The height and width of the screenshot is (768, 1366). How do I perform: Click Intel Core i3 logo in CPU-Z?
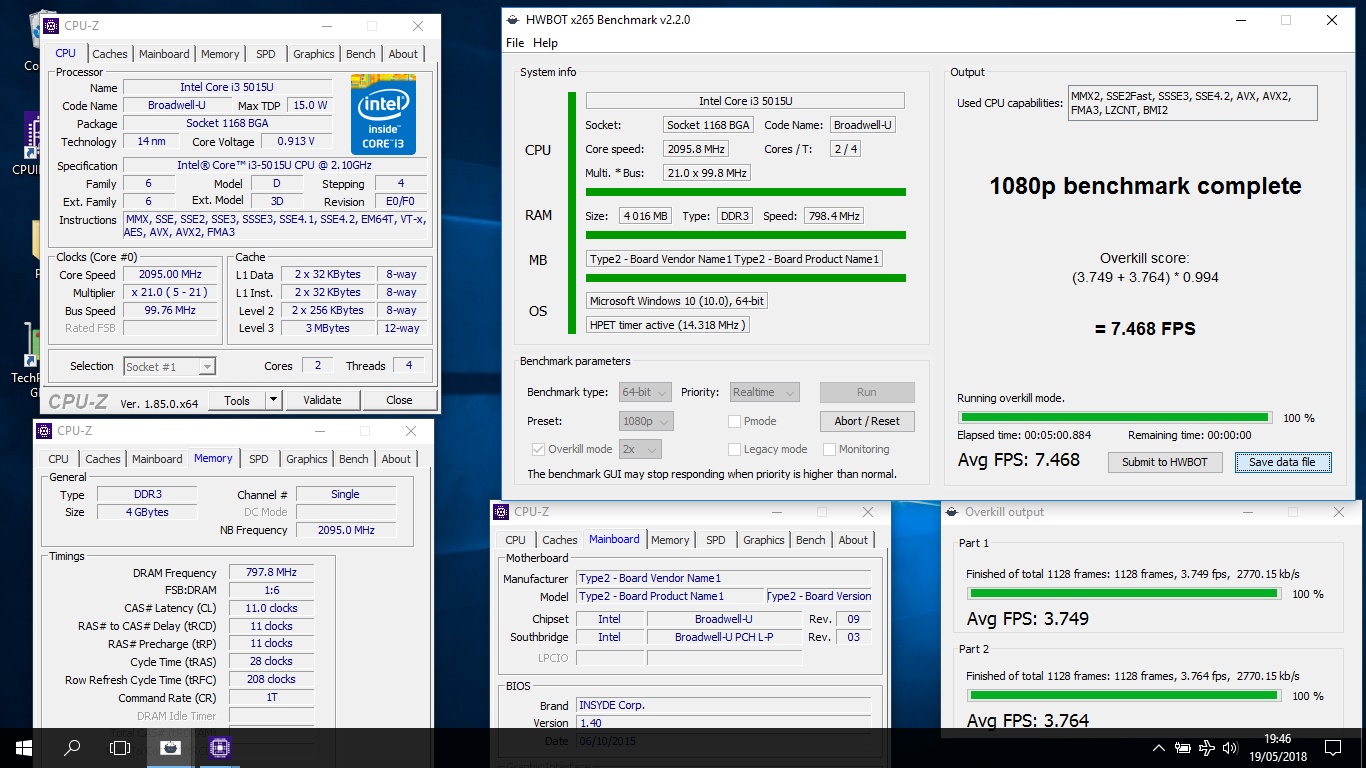point(383,114)
